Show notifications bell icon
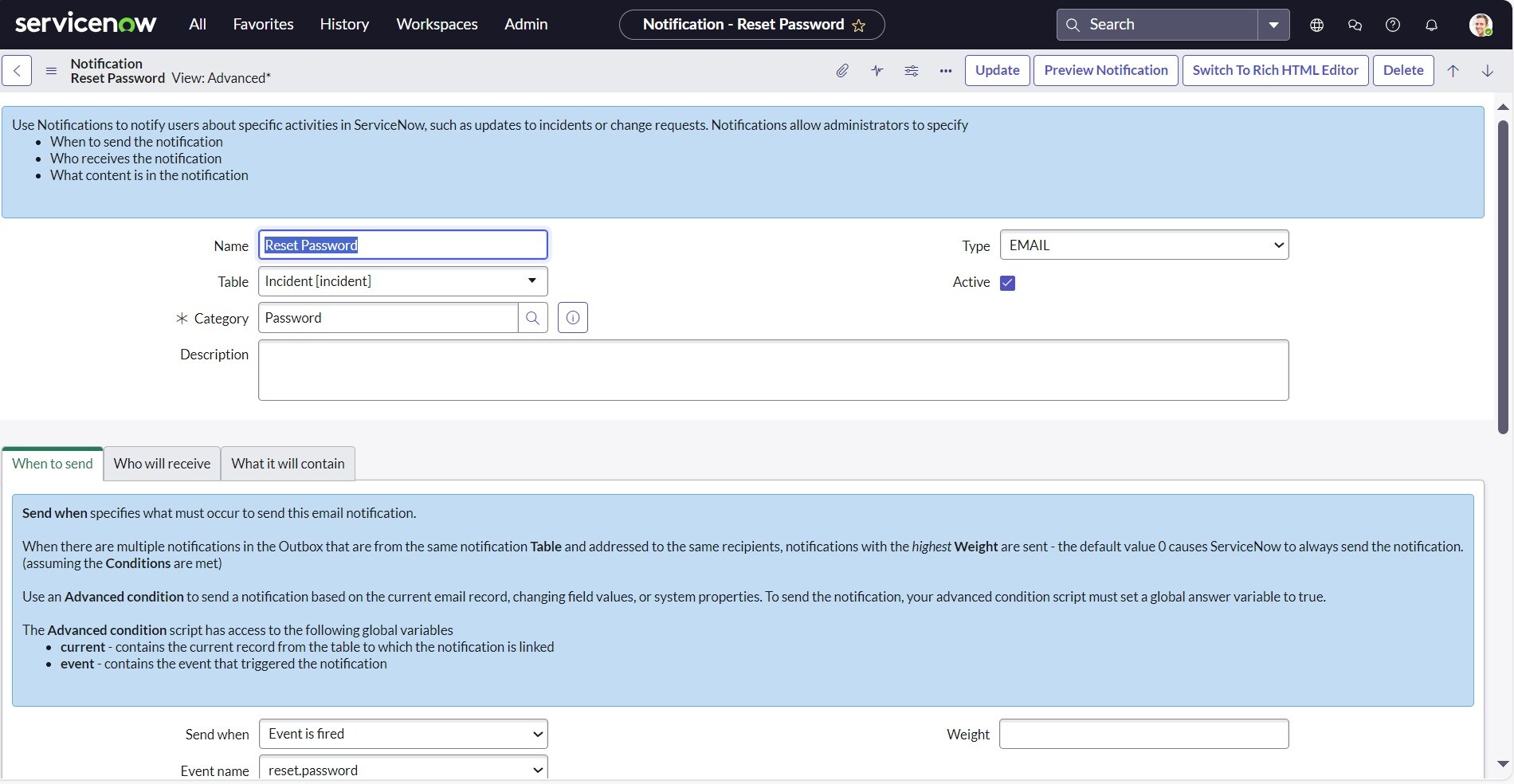 (1431, 25)
